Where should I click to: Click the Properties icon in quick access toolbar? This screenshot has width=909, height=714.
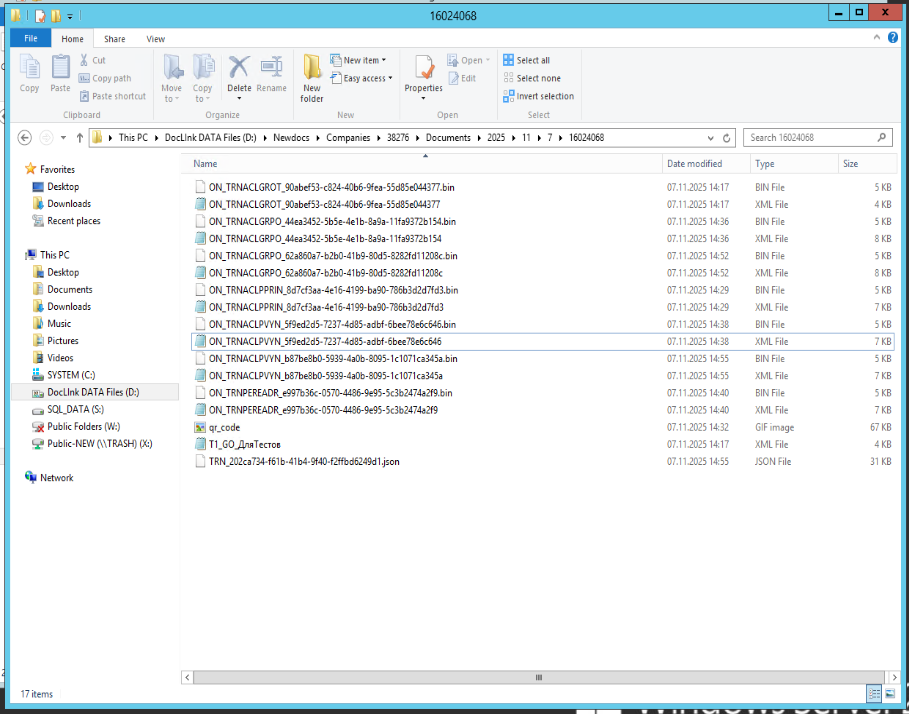(40, 16)
